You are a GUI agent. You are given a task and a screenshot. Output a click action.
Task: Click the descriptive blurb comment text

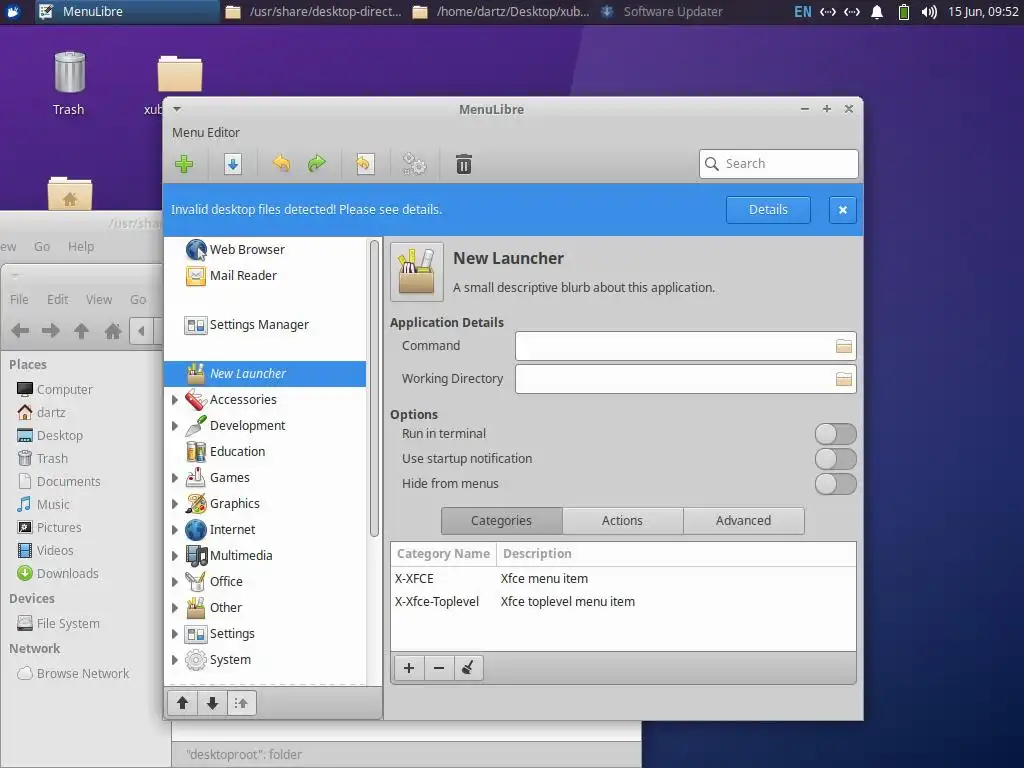pos(584,288)
